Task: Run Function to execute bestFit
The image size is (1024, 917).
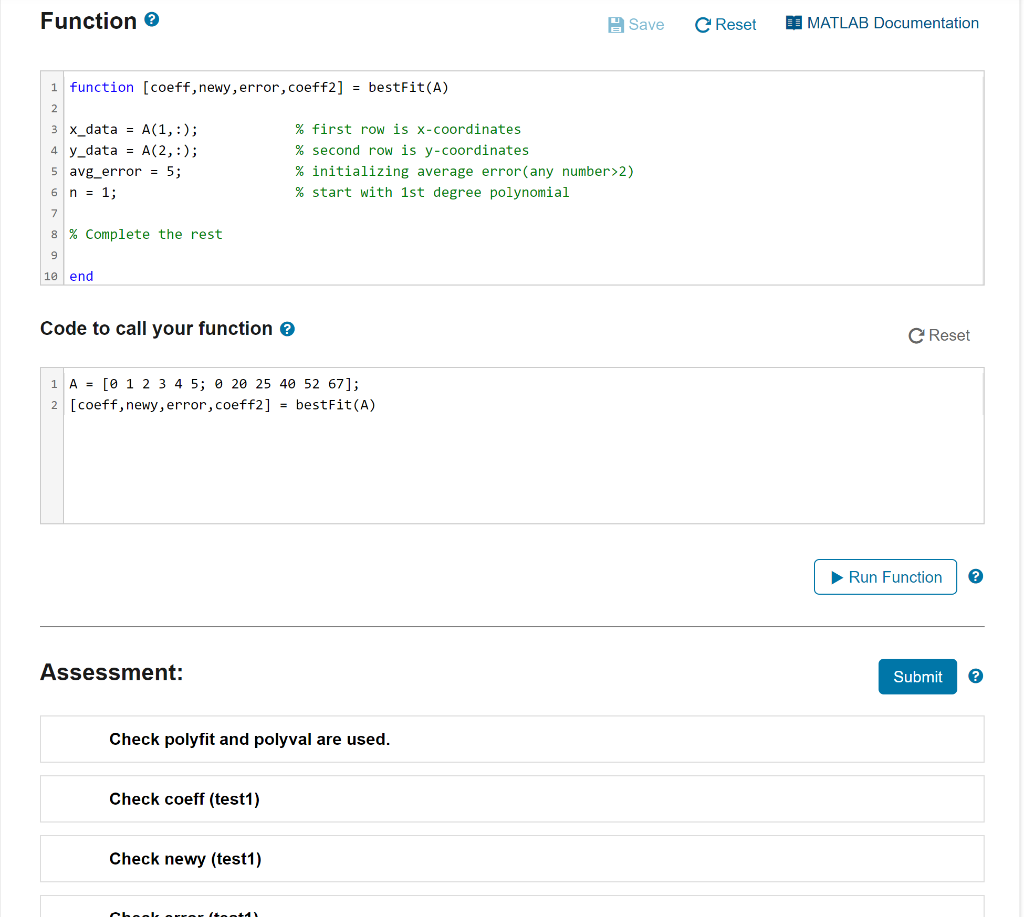Action: [x=884, y=576]
